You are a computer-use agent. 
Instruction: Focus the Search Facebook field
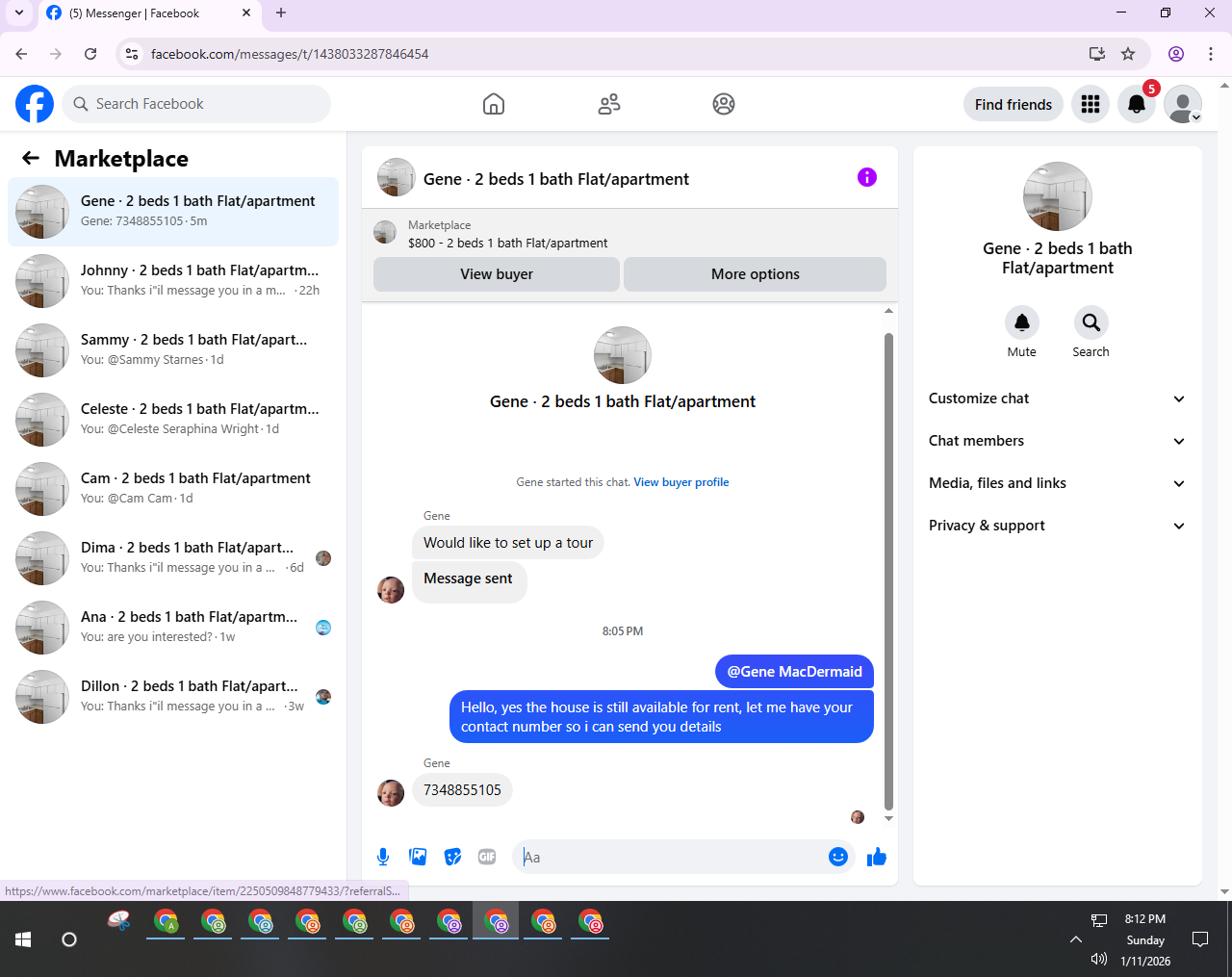(196, 104)
